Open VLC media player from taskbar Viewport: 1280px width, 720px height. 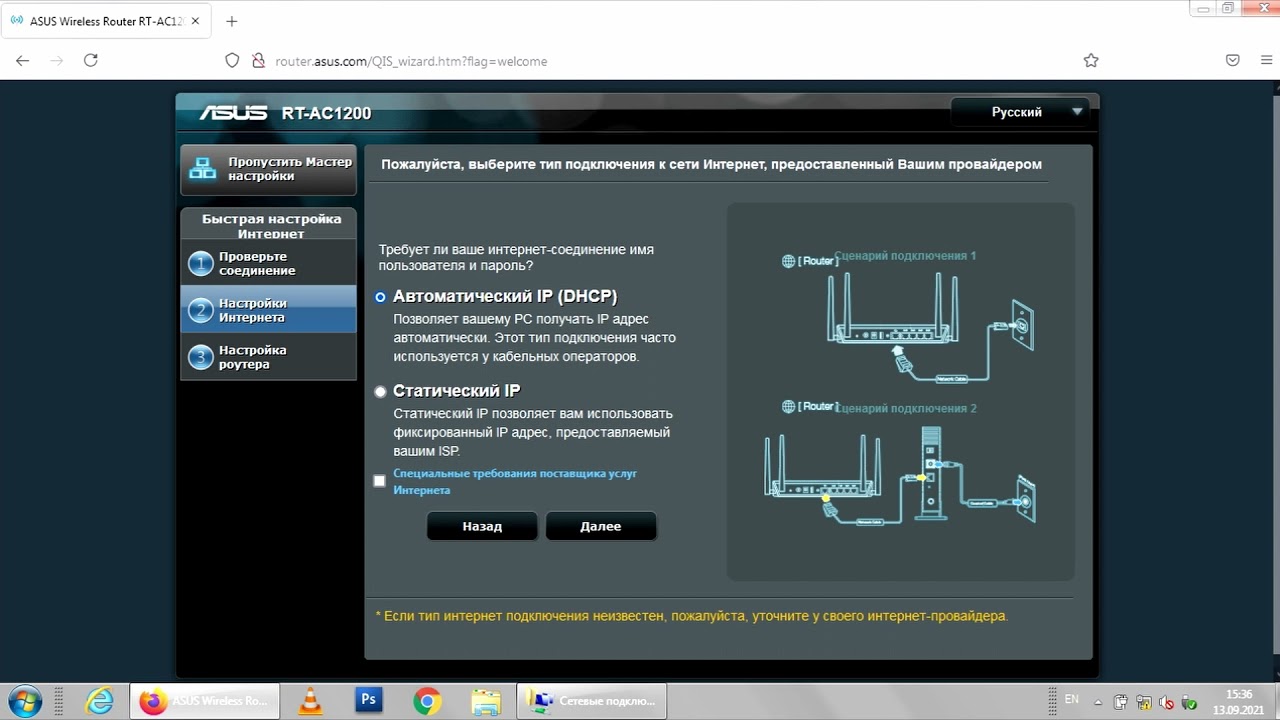312,701
